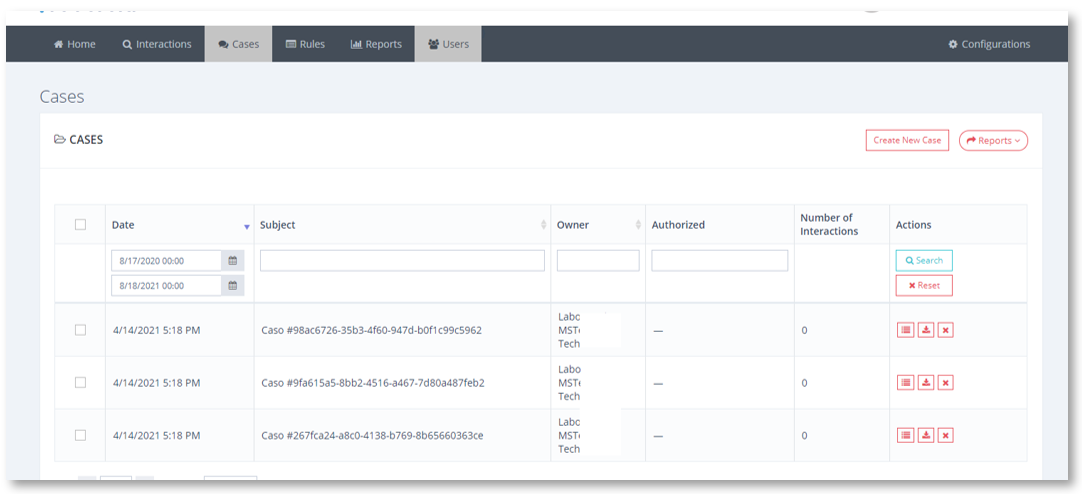Click the Search button

924,260
